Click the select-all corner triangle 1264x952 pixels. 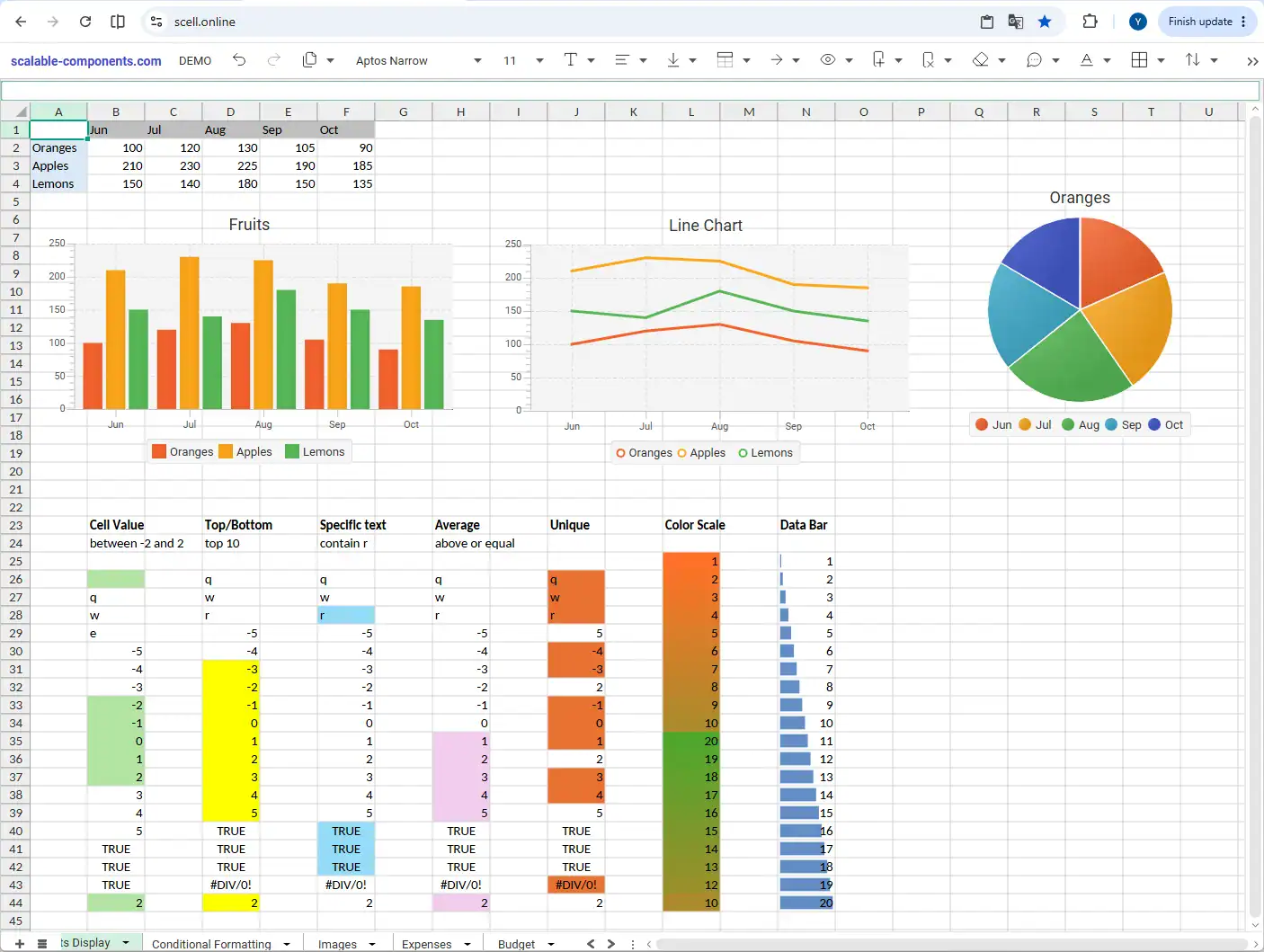16,111
